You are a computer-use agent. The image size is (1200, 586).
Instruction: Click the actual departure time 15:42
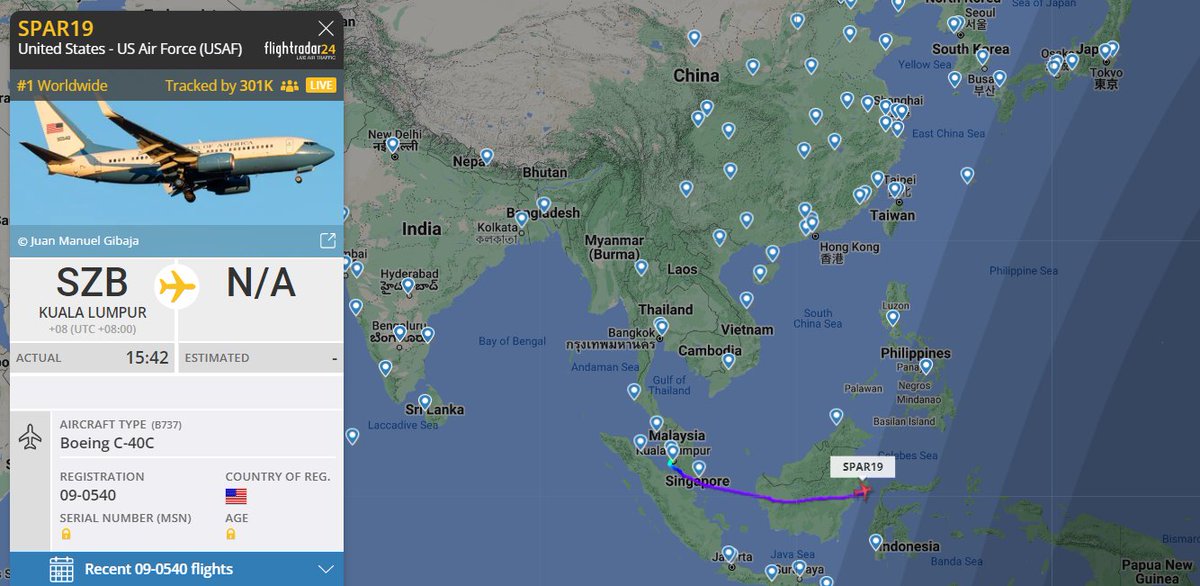(x=147, y=357)
